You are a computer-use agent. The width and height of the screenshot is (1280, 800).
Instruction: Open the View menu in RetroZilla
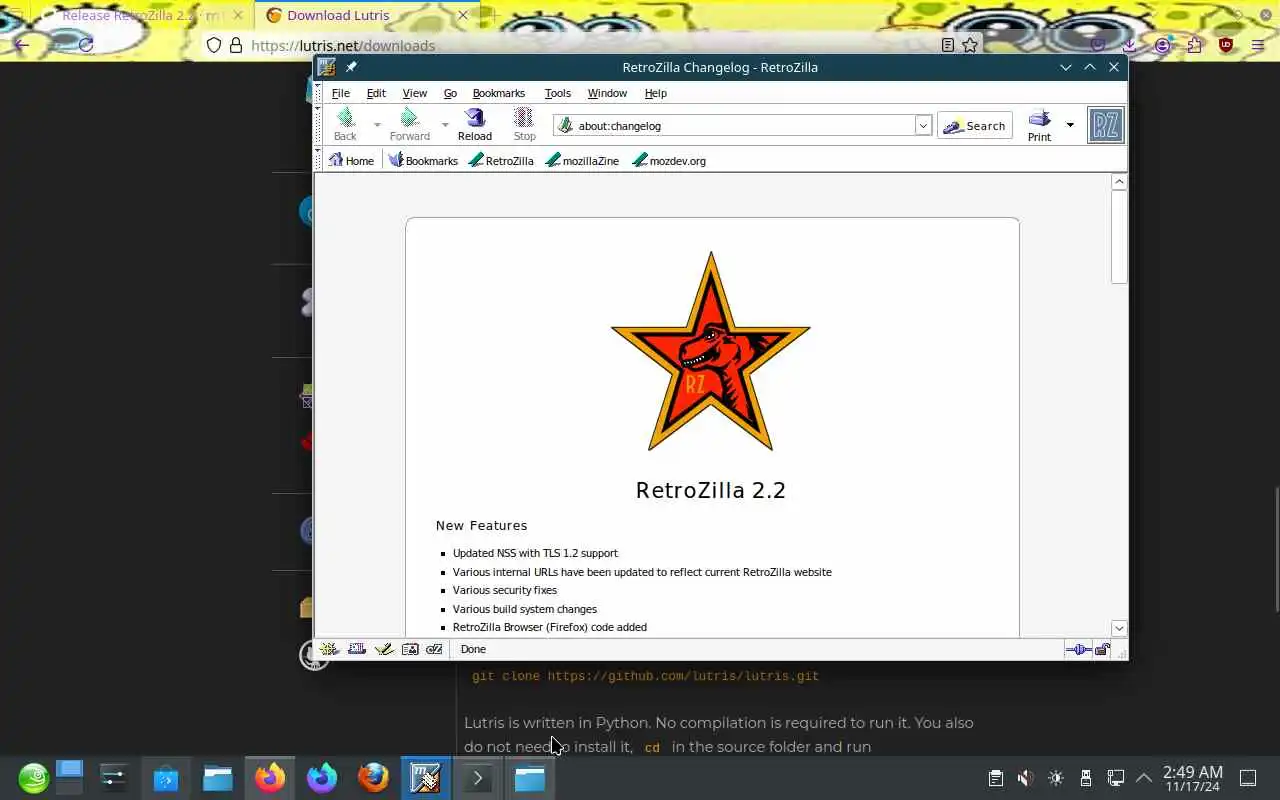click(x=414, y=93)
